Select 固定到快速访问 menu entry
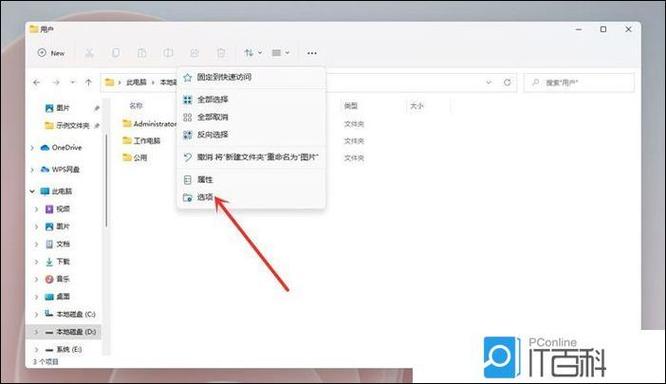The height and width of the screenshot is (384, 666). [251, 77]
